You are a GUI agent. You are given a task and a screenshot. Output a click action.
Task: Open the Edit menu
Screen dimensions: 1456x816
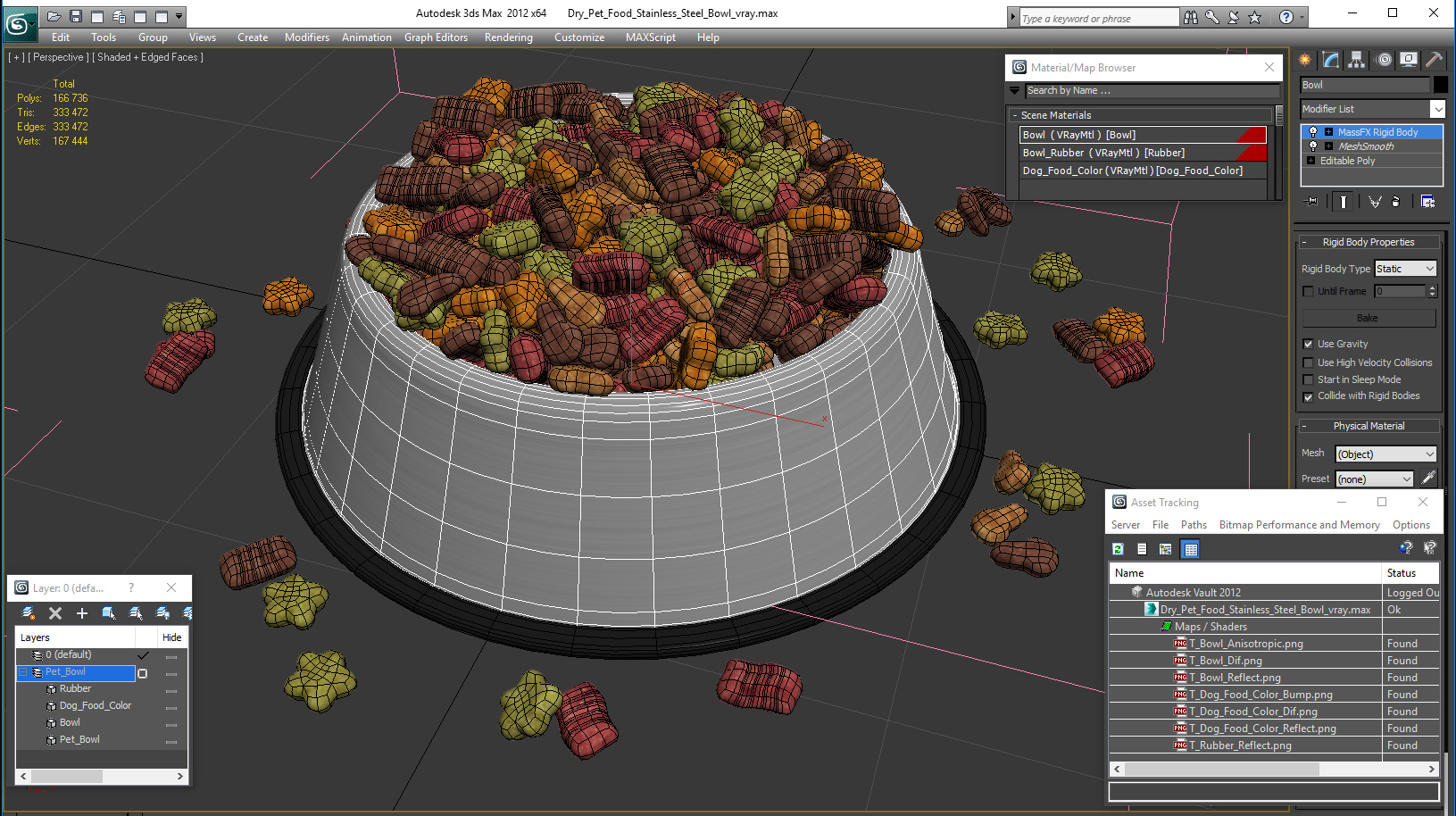point(61,37)
